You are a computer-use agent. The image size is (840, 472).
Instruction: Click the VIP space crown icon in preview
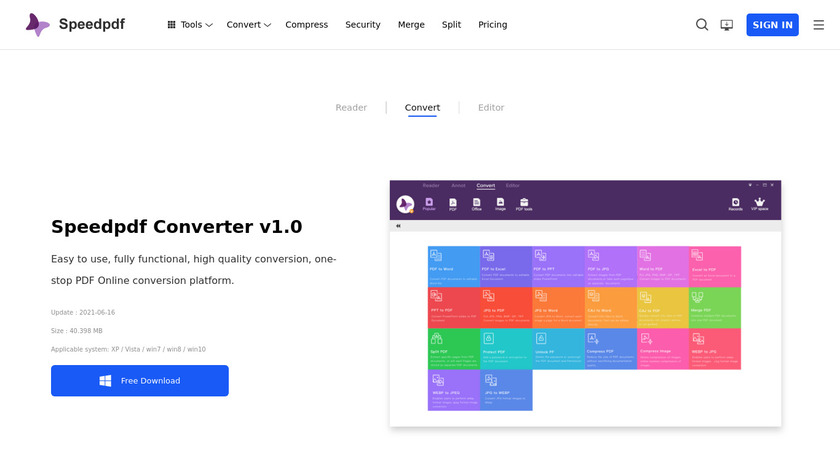(759, 204)
